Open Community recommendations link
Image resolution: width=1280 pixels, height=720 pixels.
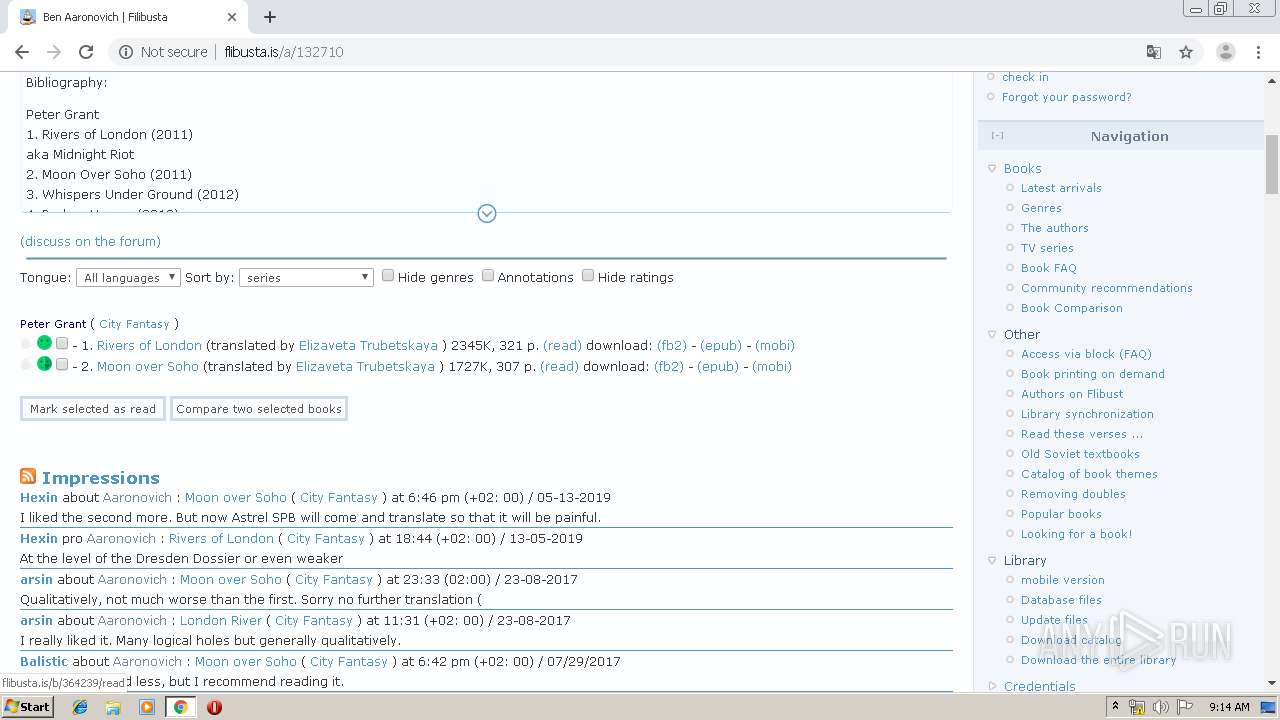tap(1106, 288)
